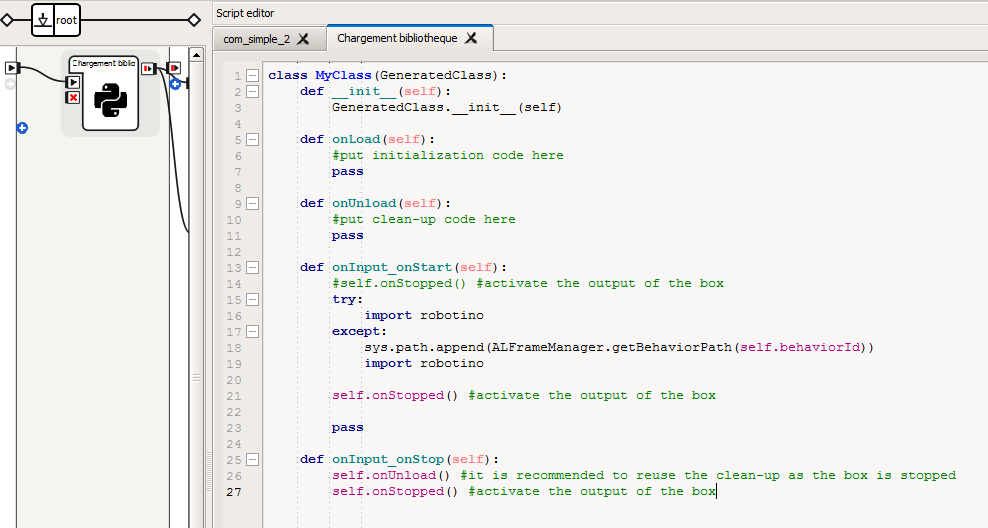Click the root label in the breadcrumb
Viewport: 988px width, 528px height.
66,19
